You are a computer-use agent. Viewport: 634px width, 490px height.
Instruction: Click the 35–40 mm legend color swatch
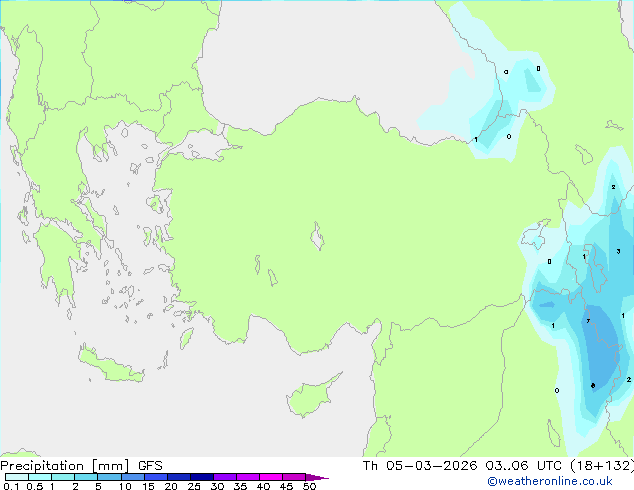pos(248,477)
